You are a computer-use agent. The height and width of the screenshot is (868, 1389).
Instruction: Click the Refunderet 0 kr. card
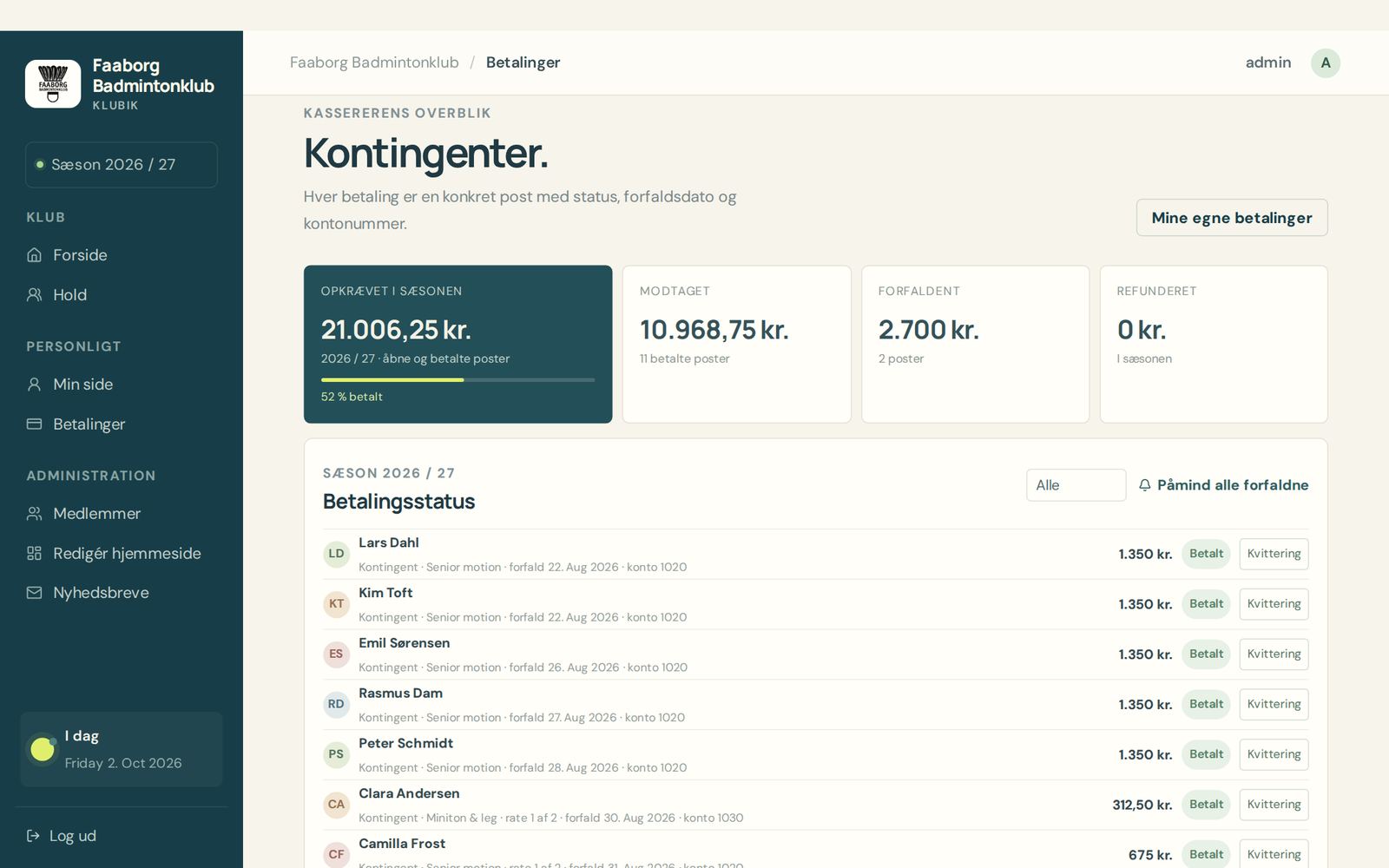tap(1214, 345)
